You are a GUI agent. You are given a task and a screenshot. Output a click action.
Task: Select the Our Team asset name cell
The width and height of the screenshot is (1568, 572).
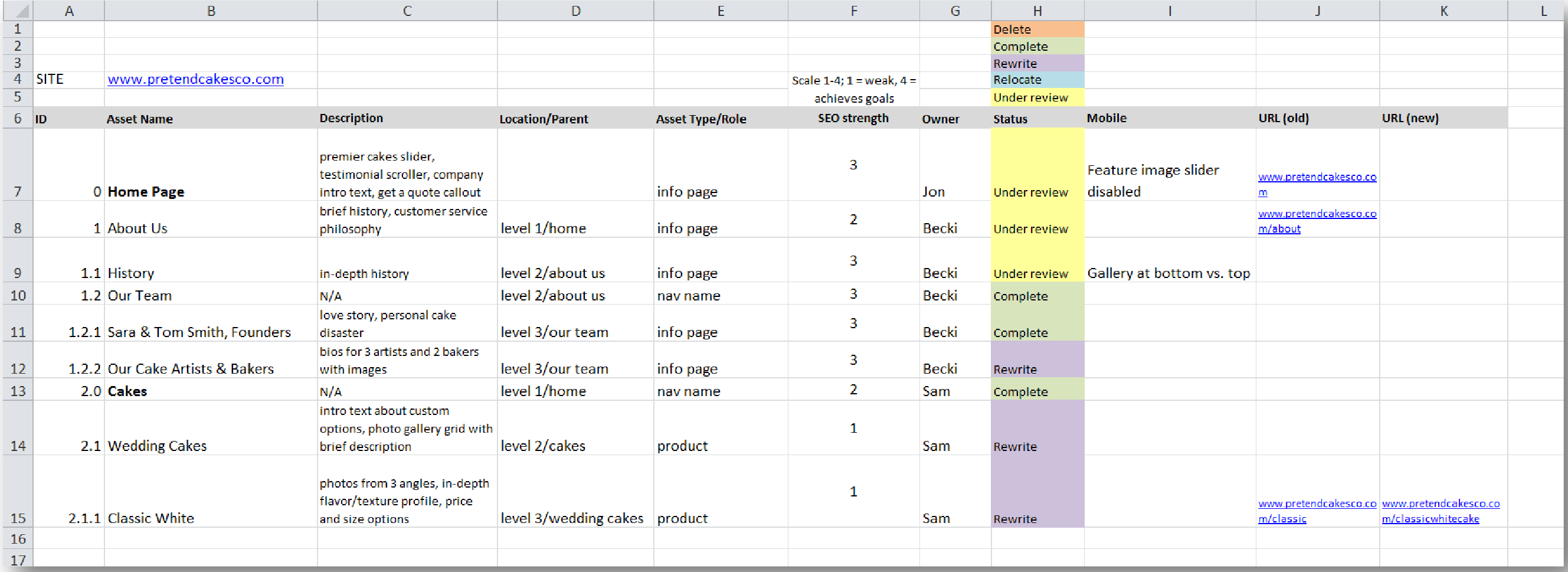[211, 293]
